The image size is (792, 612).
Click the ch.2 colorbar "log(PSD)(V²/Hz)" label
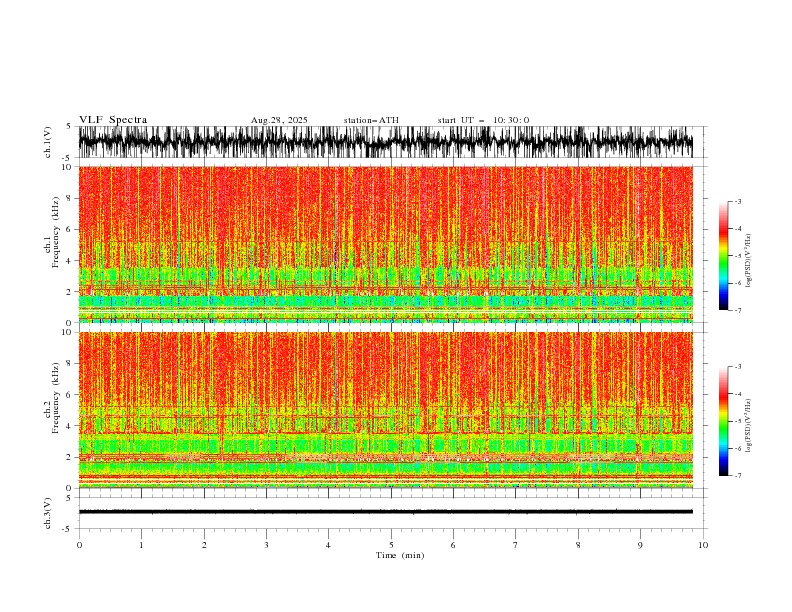coord(749,426)
